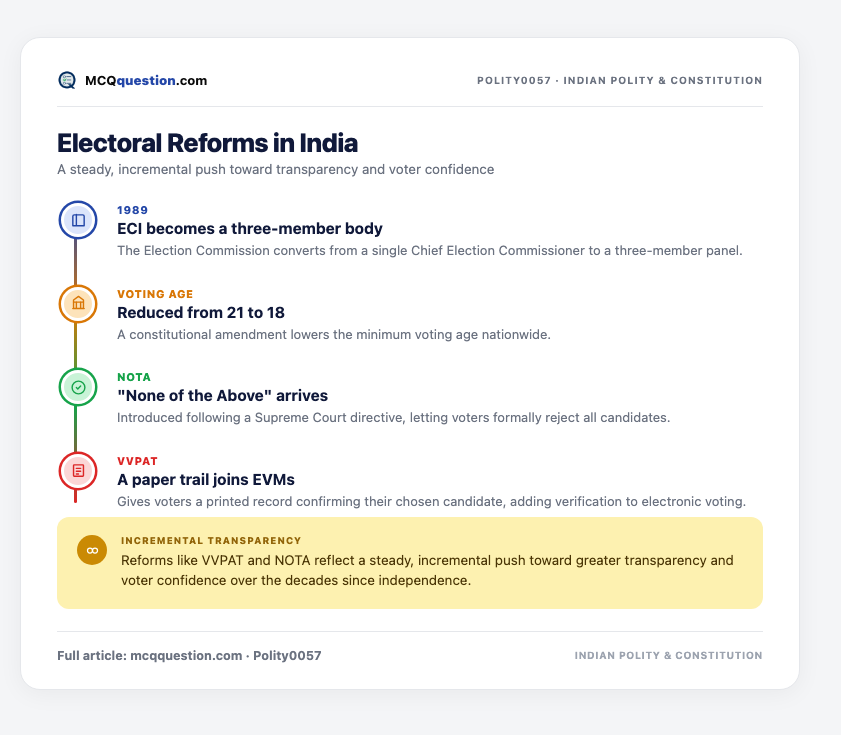This screenshot has width=841, height=735.
Task: Click the "None of the Above" arrives heading
Action: click(x=223, y=395)
